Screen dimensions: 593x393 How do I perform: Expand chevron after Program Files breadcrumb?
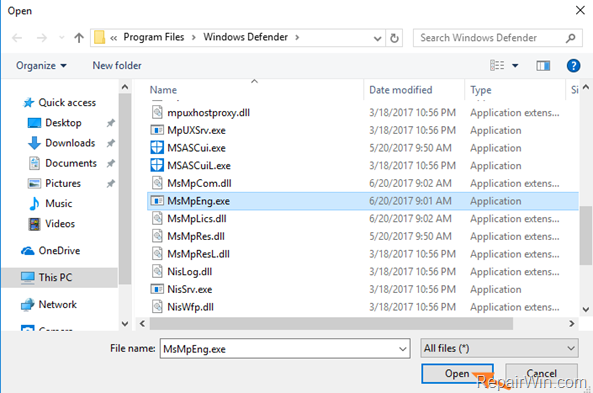(194, 37)
